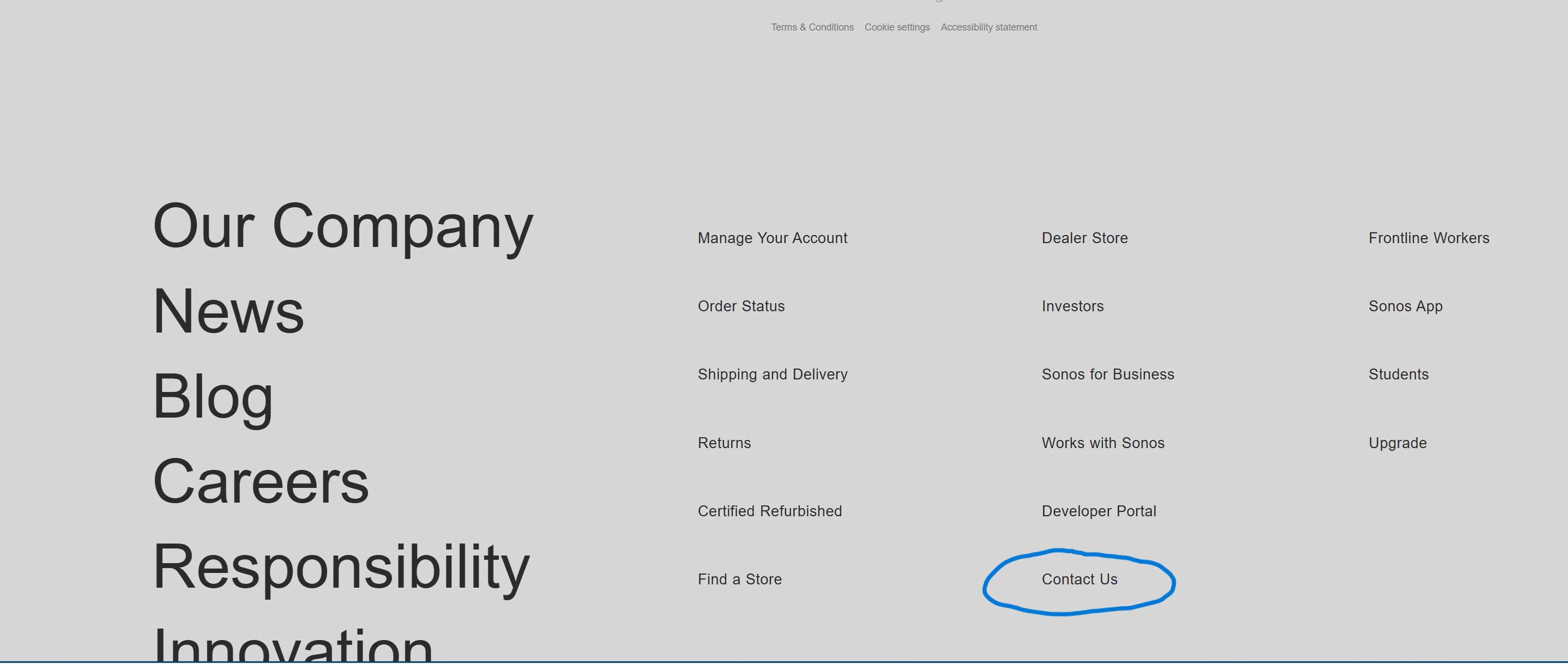The height and width of the screenshot is (664, 1568).
Task: Select the Frontline Workers link
Action: 1428,238
